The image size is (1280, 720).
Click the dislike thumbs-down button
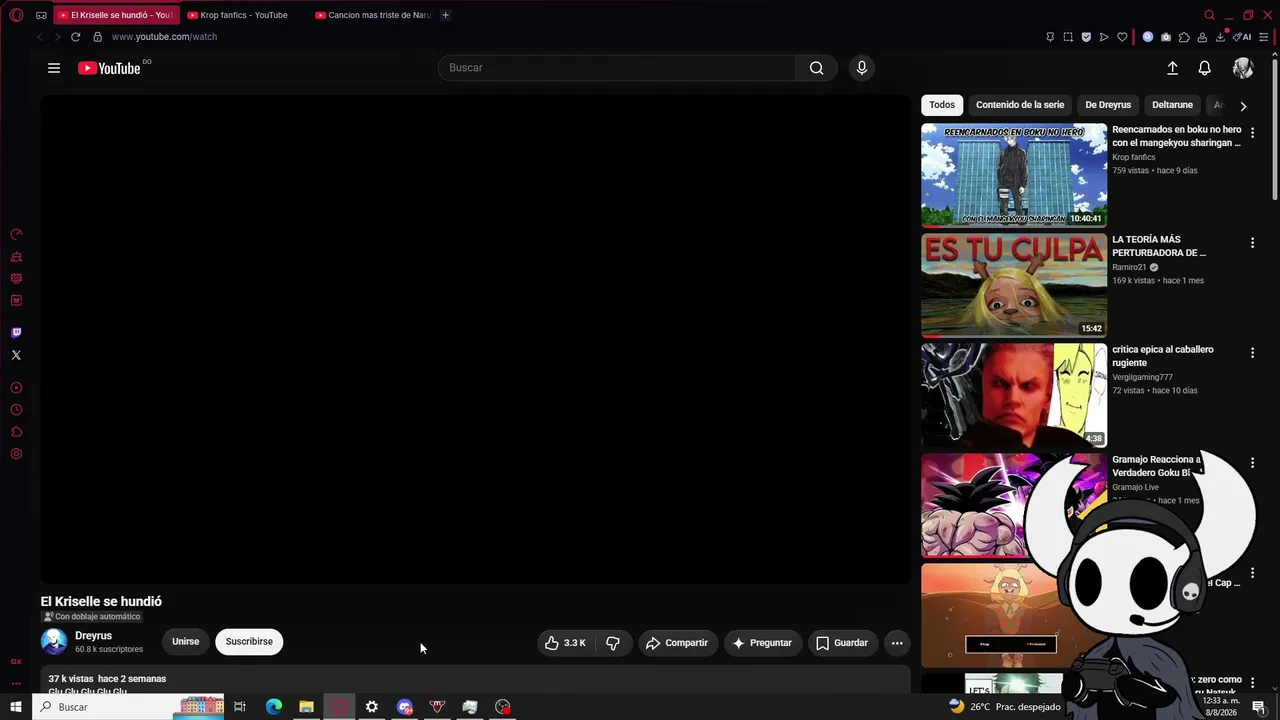(613, 643)
